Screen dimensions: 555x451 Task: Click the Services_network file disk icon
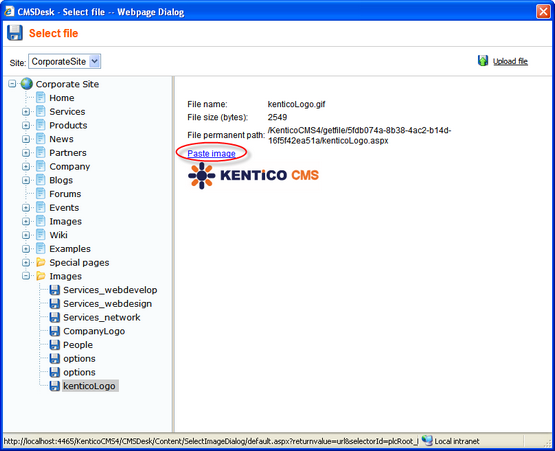tap(54, 317)
